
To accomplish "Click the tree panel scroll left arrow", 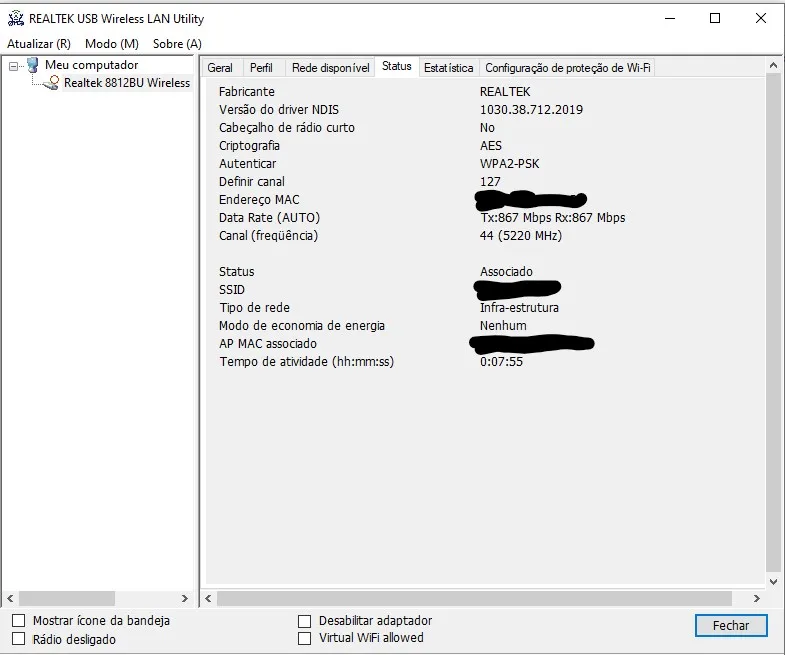I will coord(10,598).
